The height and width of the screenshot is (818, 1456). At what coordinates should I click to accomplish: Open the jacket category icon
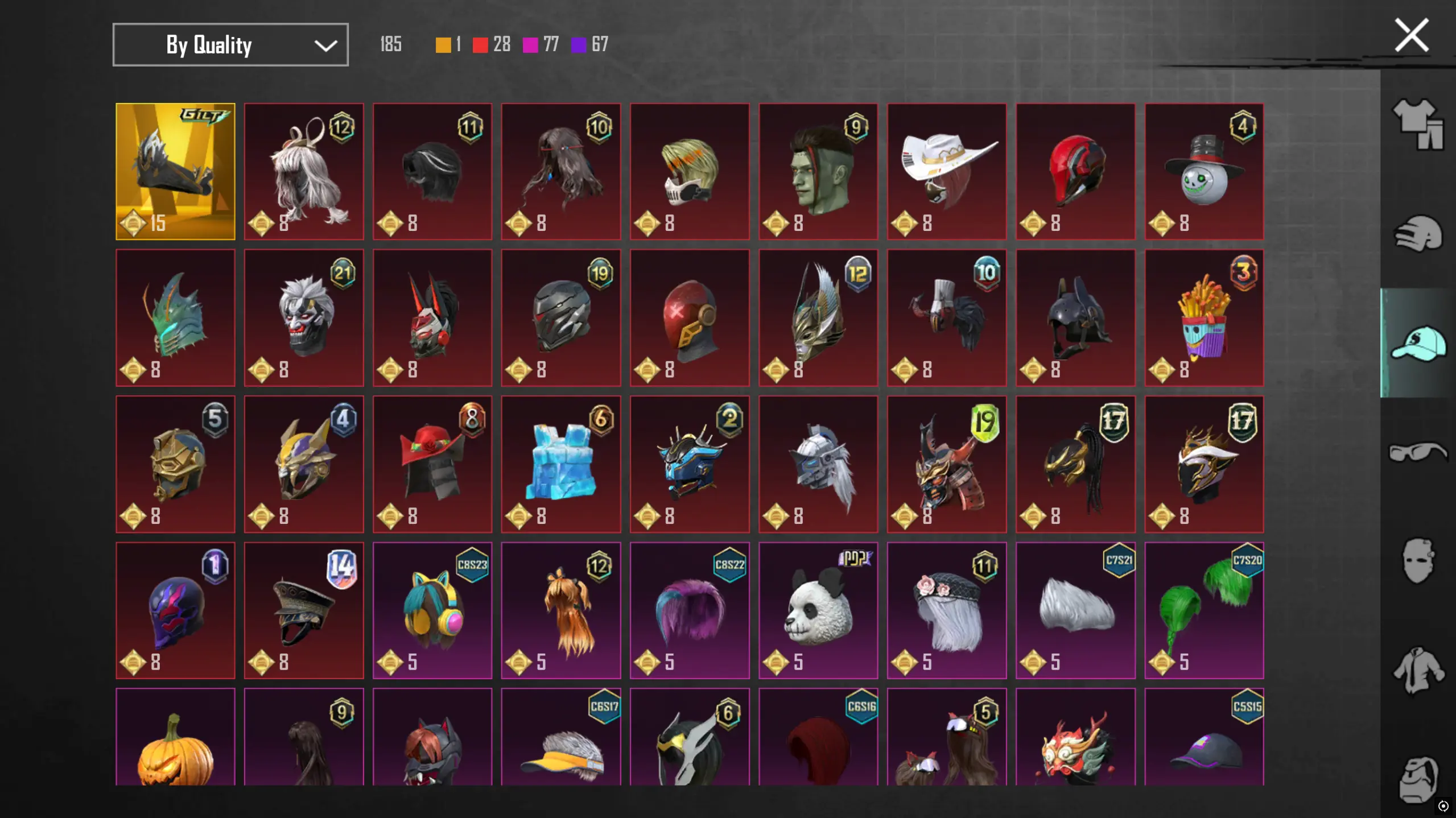(1418, 670)
